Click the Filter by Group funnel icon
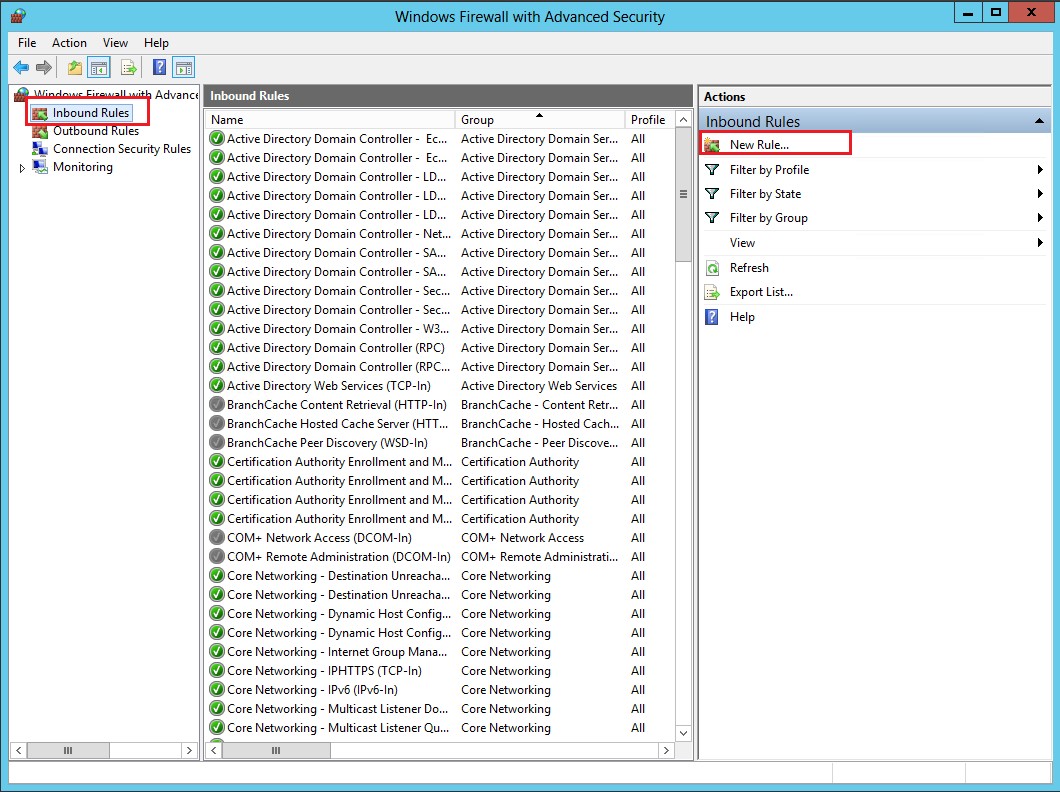 coord(712,218)
